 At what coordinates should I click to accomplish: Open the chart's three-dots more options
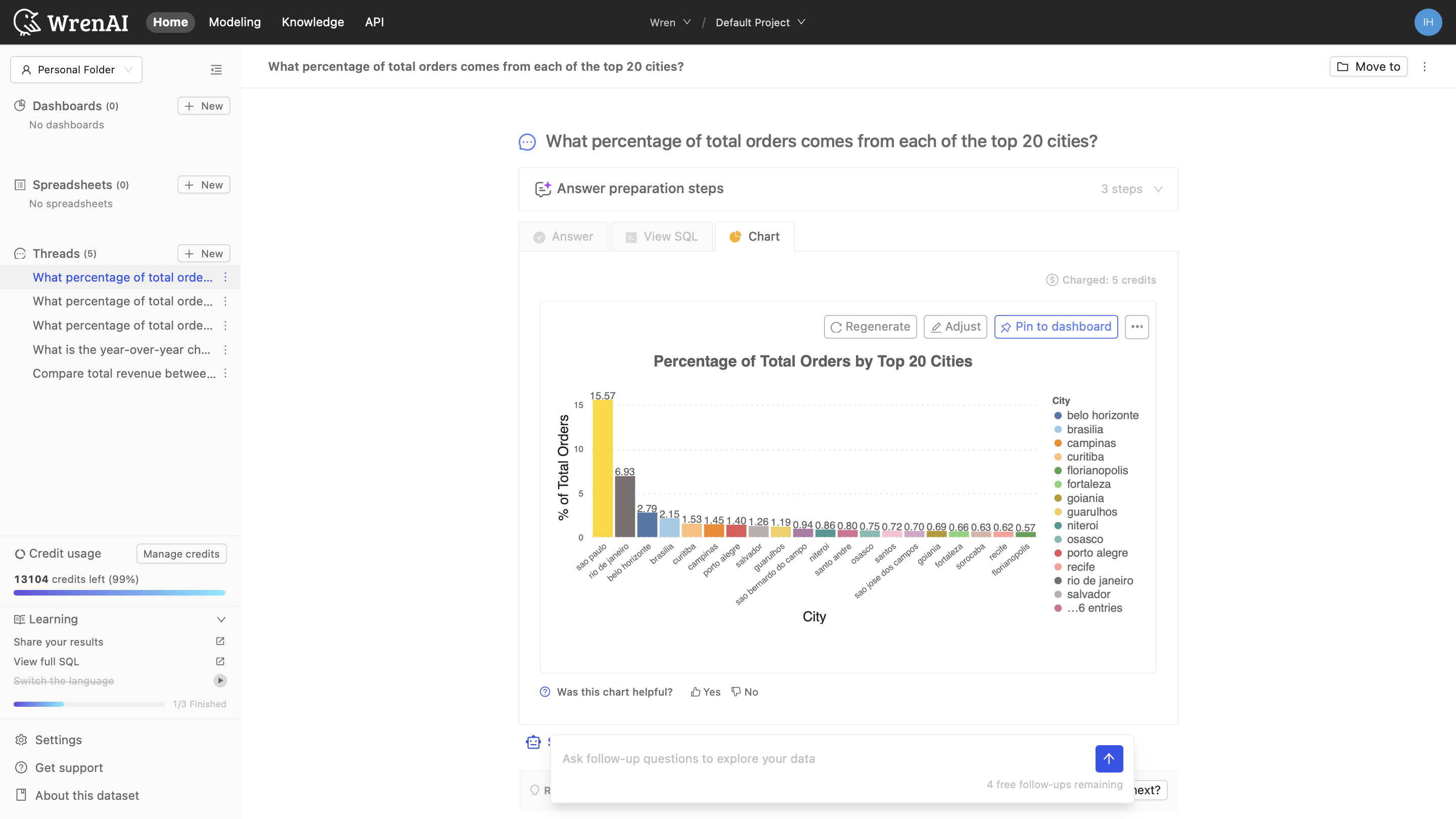(1136, 327)
